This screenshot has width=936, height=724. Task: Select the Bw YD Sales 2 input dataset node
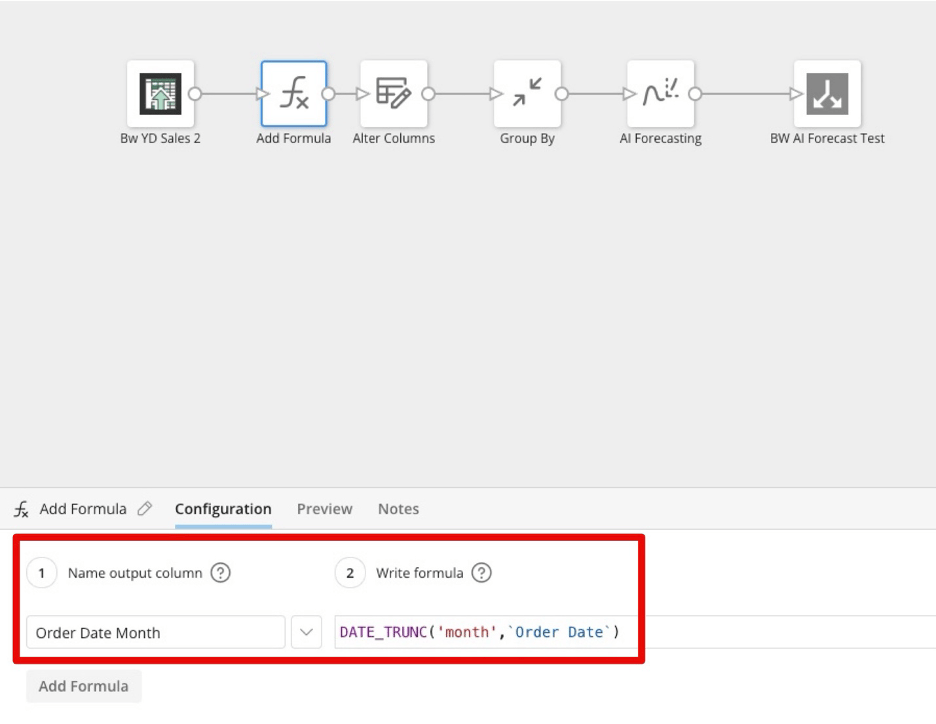tap(160, 94)
